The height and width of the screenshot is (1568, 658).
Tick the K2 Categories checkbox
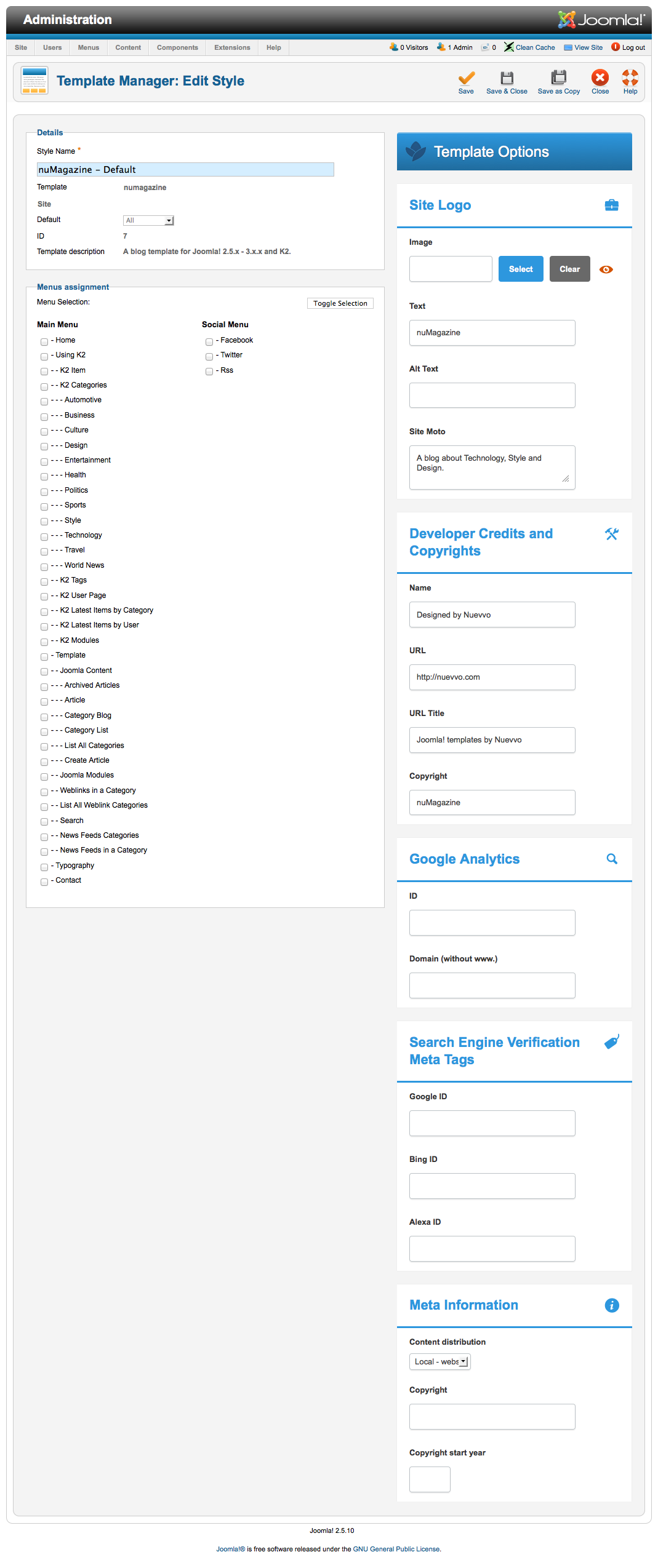[x=44, y=386]
